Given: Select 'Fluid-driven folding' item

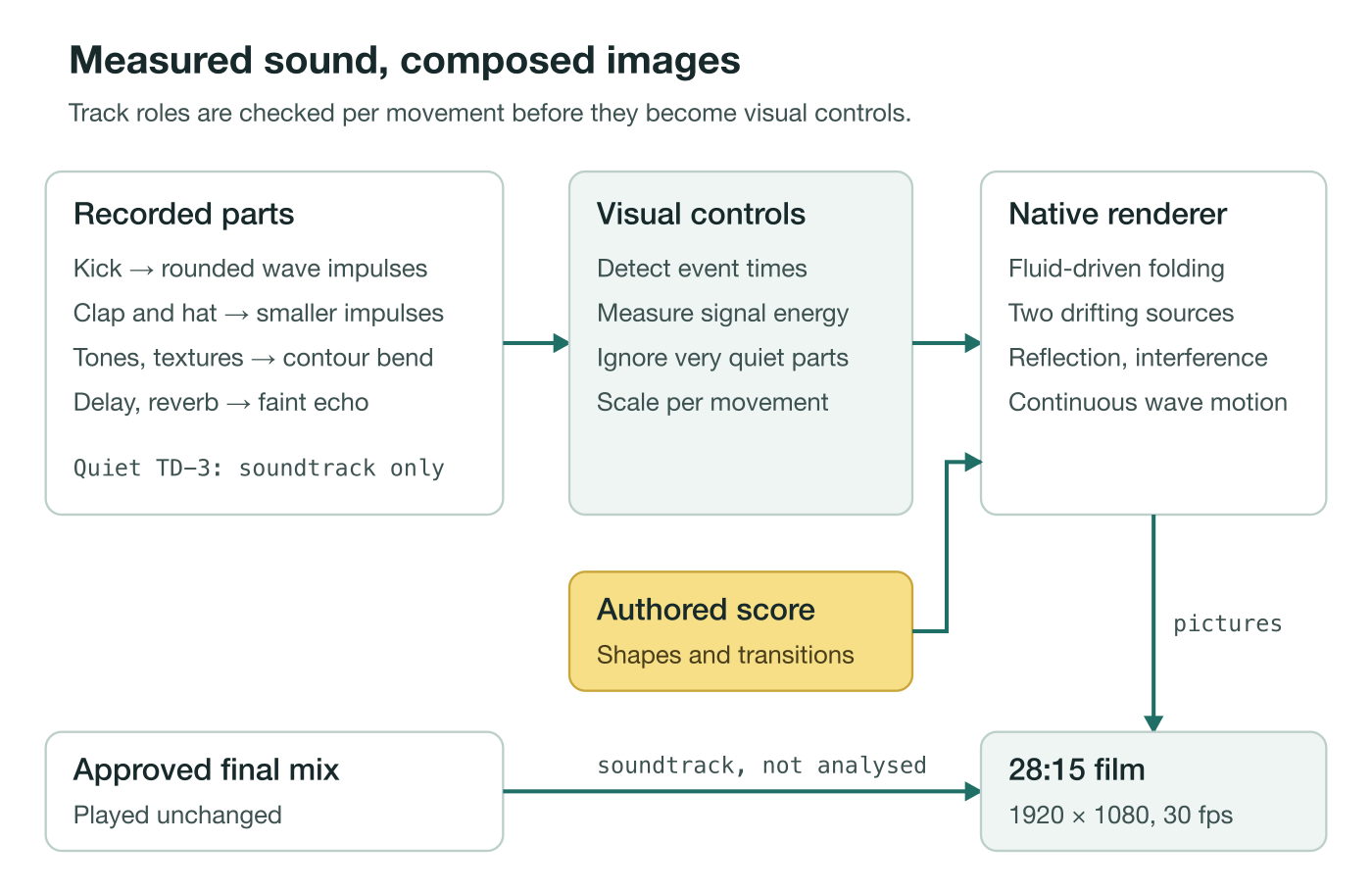Looking at the screenshot, I should pyautogui.click(x=1116, y=269).
